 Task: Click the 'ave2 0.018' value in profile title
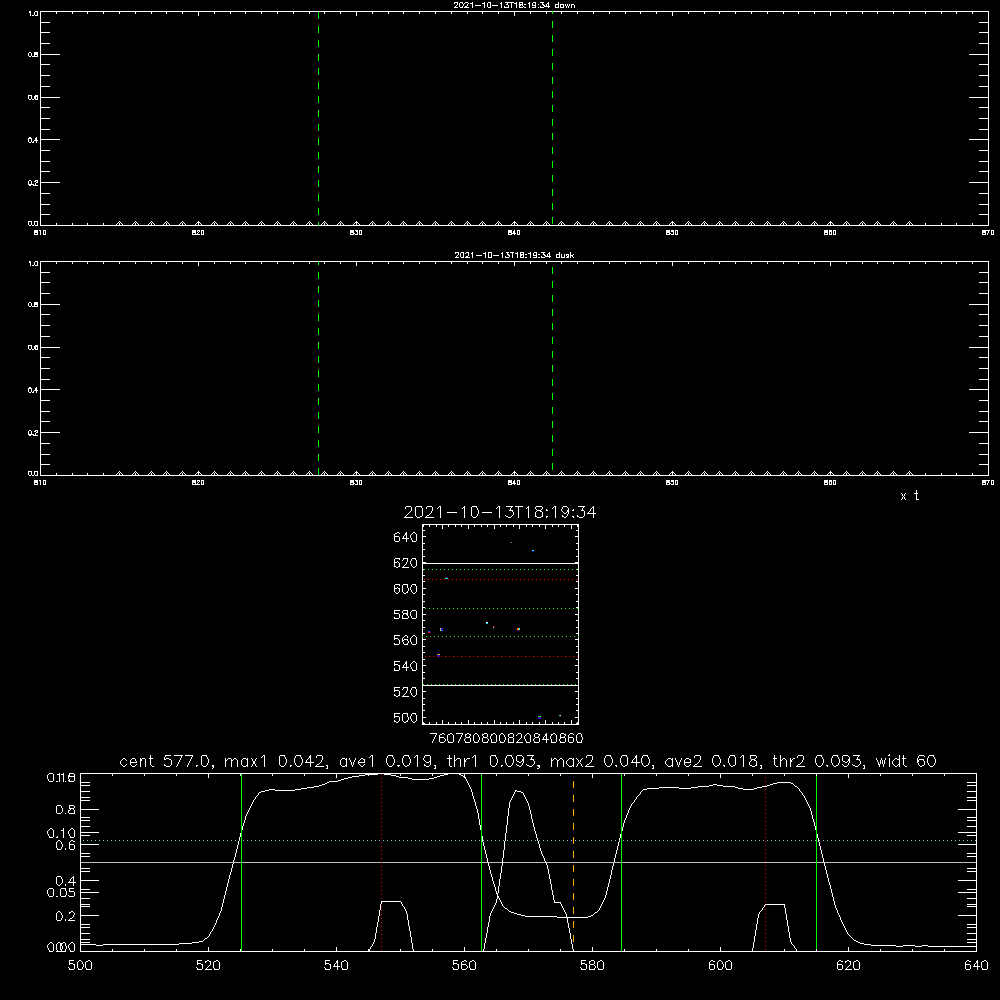(x=711, y=761)
